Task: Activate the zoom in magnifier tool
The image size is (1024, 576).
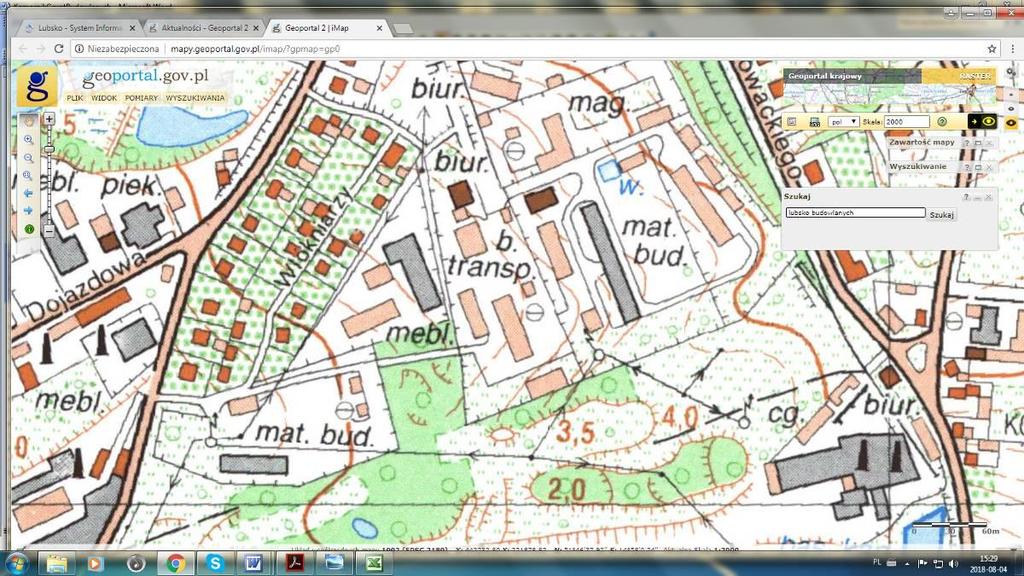Action: tap(29, 140)
